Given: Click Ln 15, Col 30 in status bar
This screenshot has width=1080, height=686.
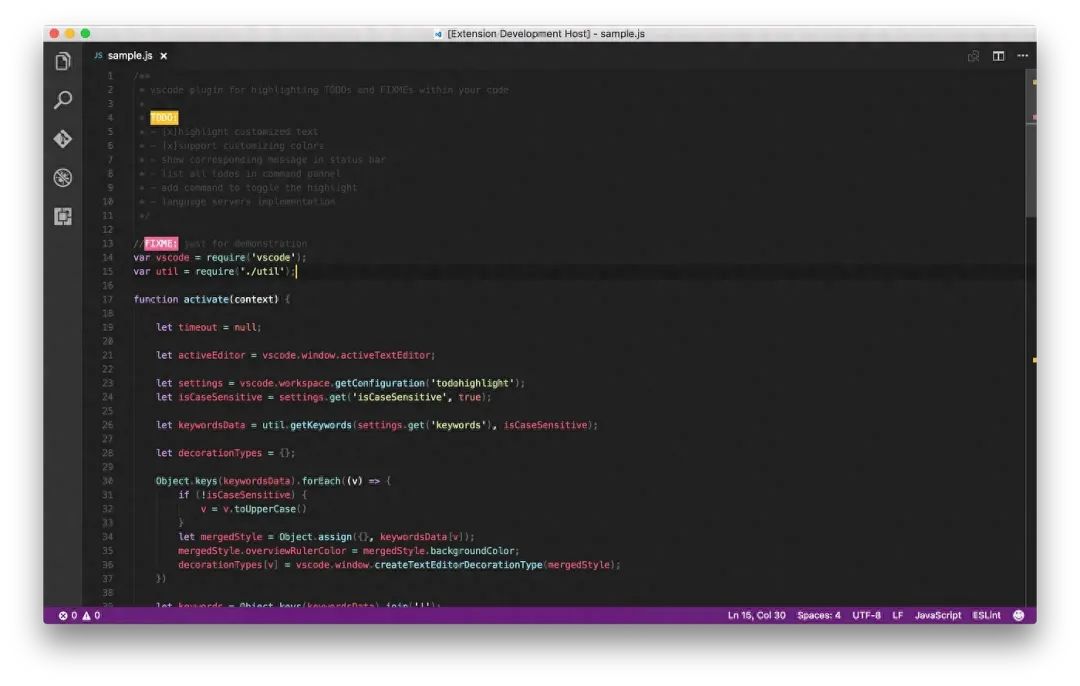Looking at the screenshot, I should [756, 615].
